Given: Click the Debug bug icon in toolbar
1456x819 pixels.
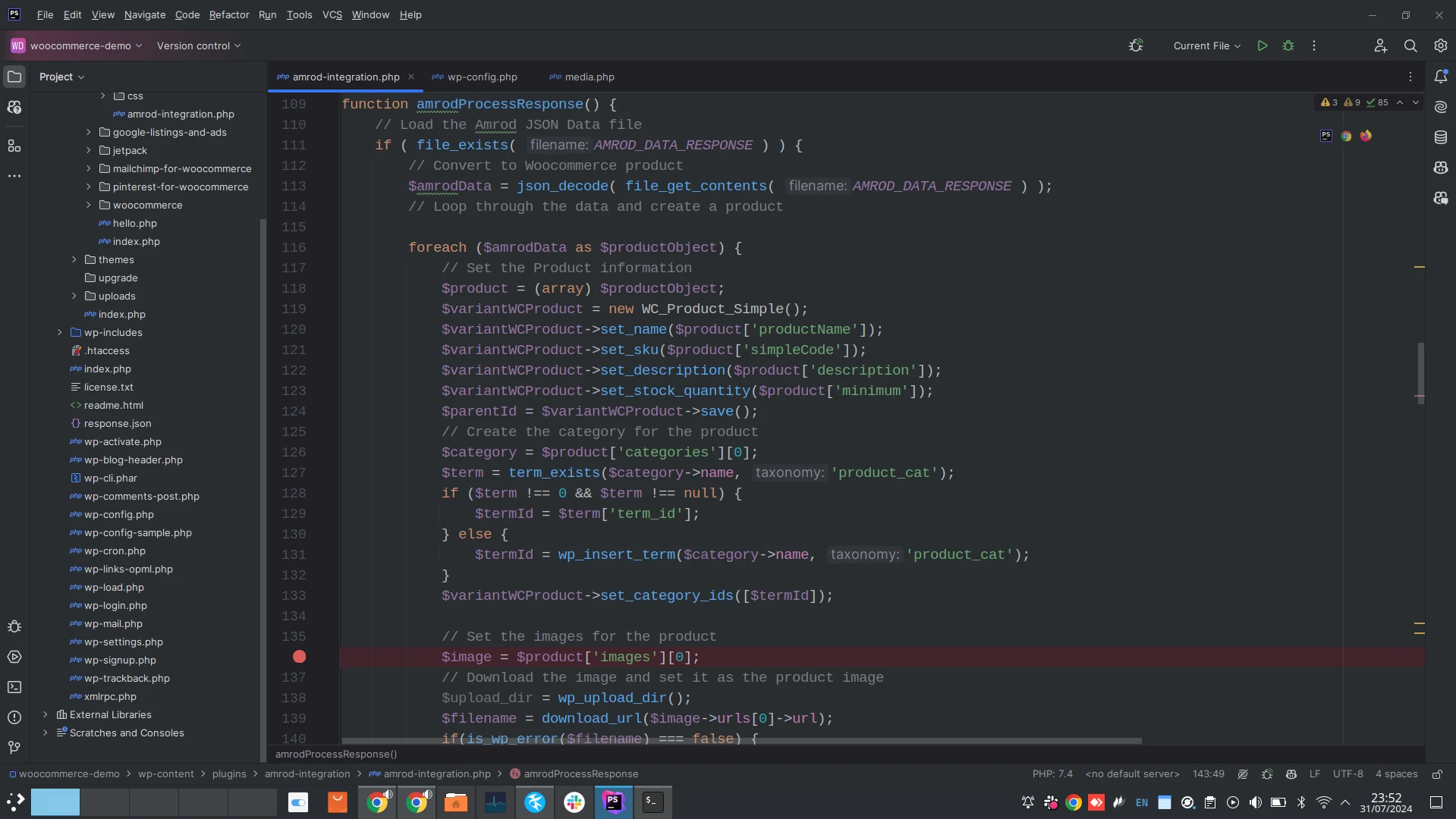Looking at the screenshot, I should [1288, 45].
